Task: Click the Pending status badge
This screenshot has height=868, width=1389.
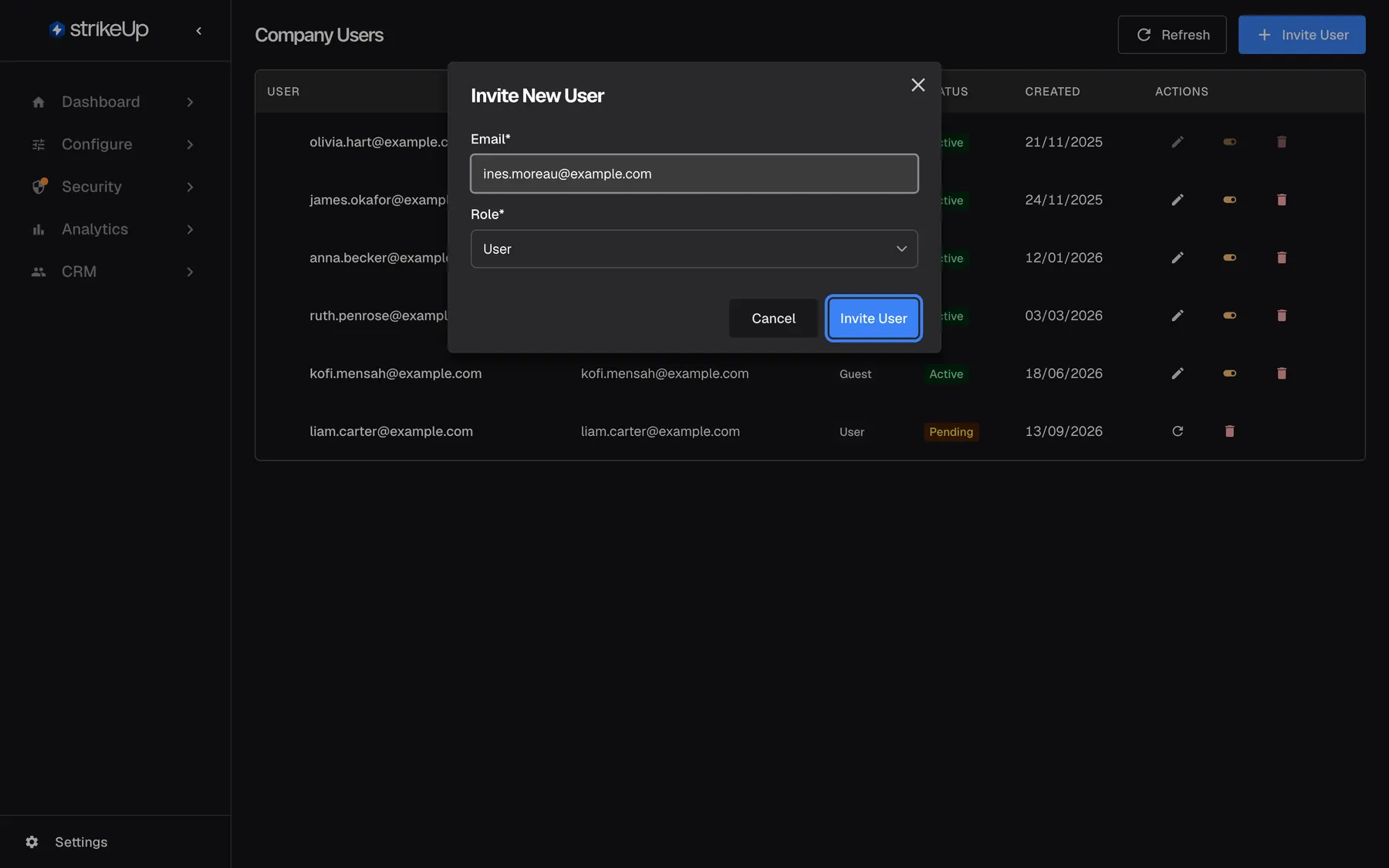Action: [x=951, y=432]
